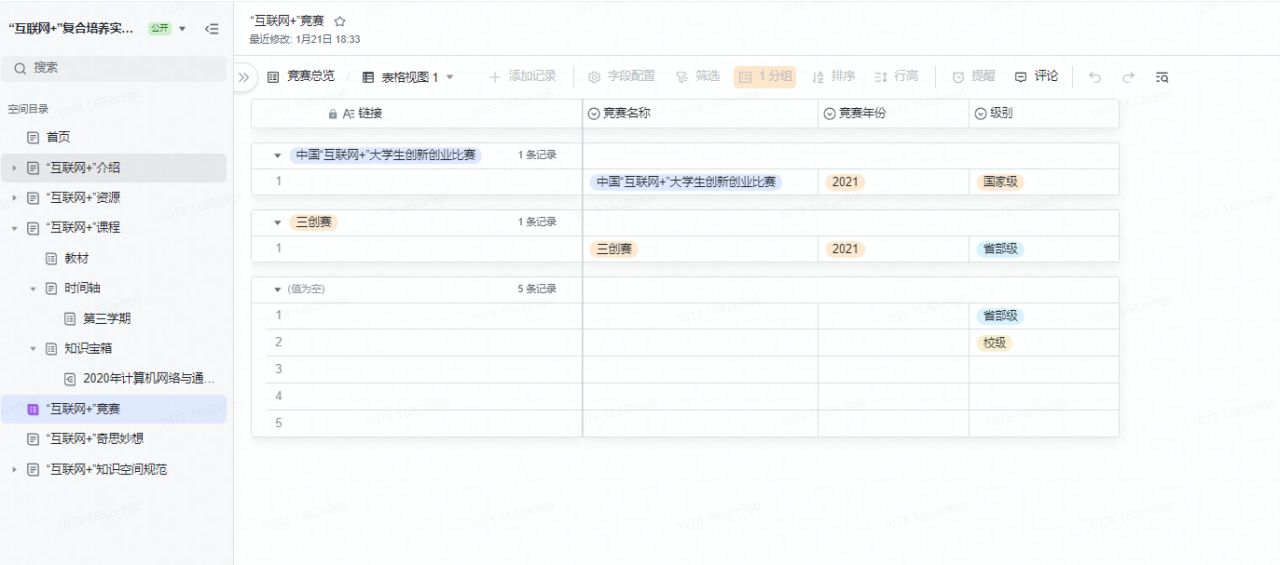The width and height of the screenshot is (1280, 565).
Task: Click the 5 条记录 count label
Action: (x=537, y=289)
